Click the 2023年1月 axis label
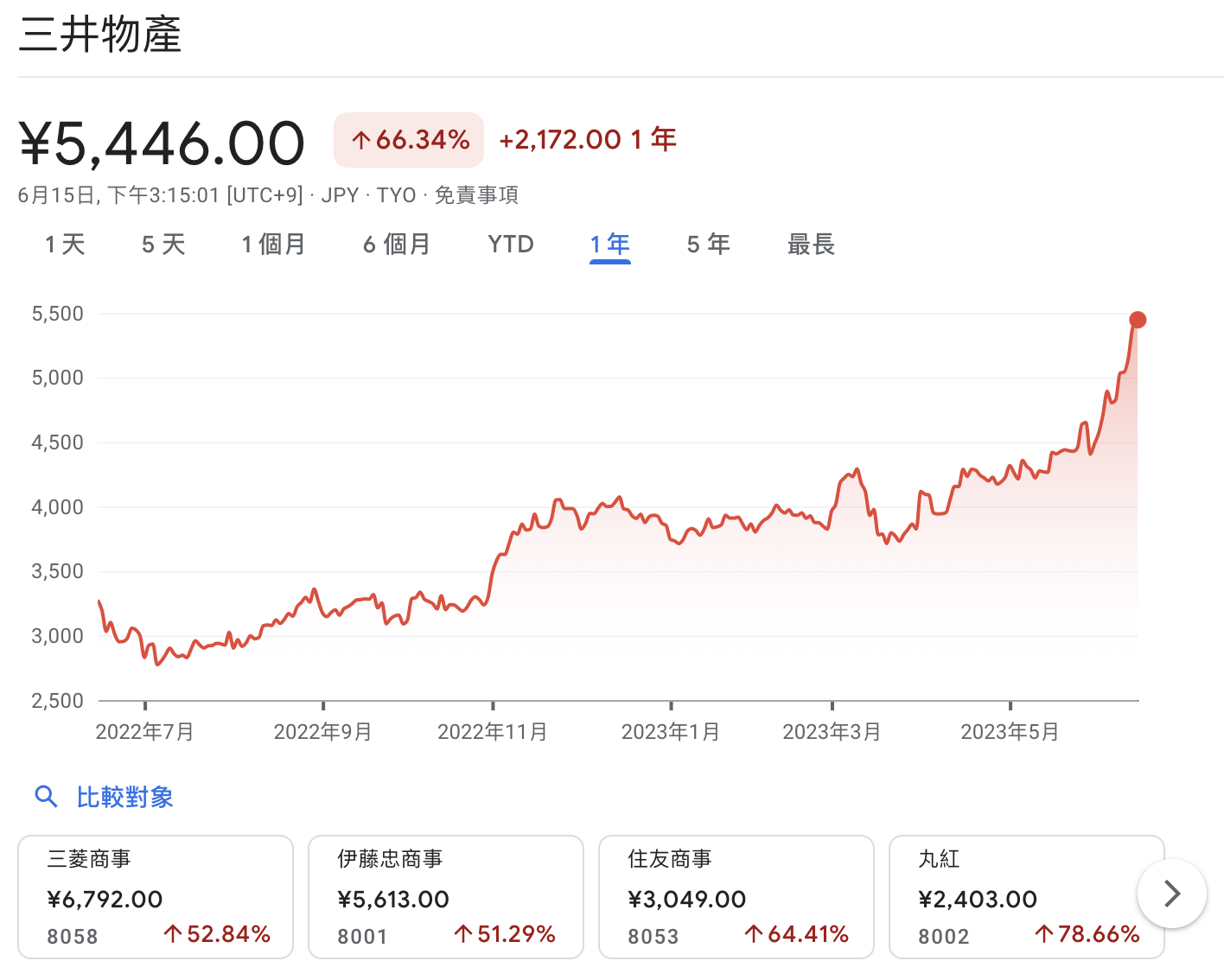The height and width of the screenshot is (980, 1224). tap(671, 732)
